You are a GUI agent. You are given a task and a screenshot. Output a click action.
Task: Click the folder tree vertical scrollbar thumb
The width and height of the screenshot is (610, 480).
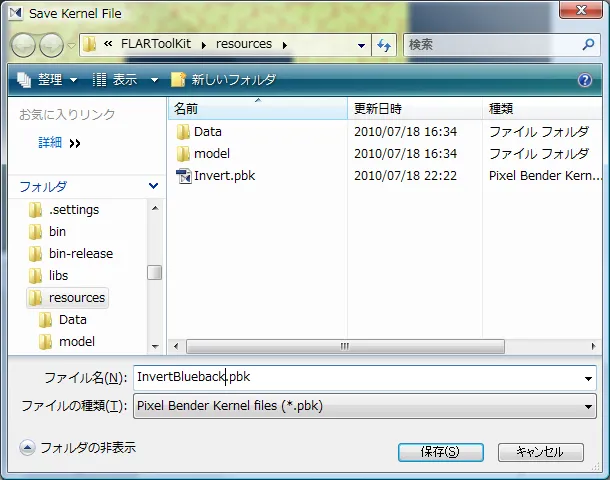[155, 272]
